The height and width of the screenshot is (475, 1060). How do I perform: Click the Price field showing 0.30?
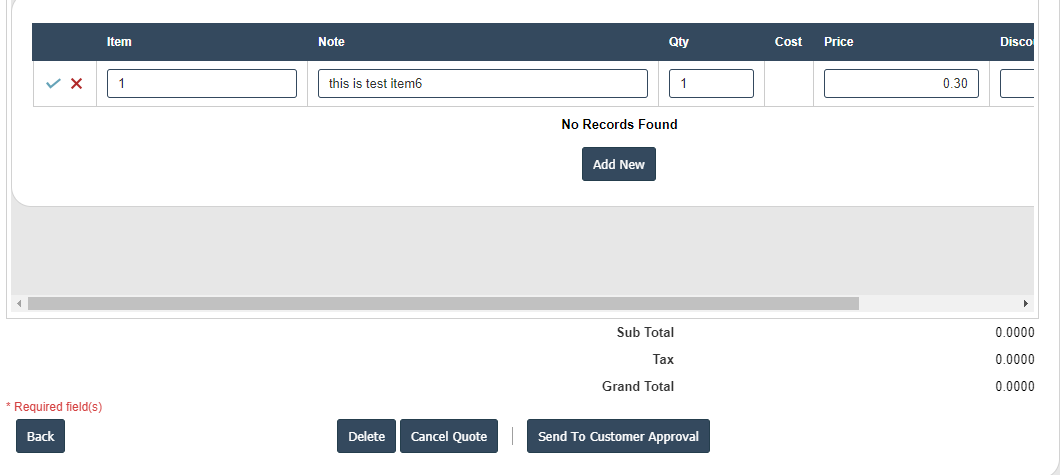click(x=900, y=84)
